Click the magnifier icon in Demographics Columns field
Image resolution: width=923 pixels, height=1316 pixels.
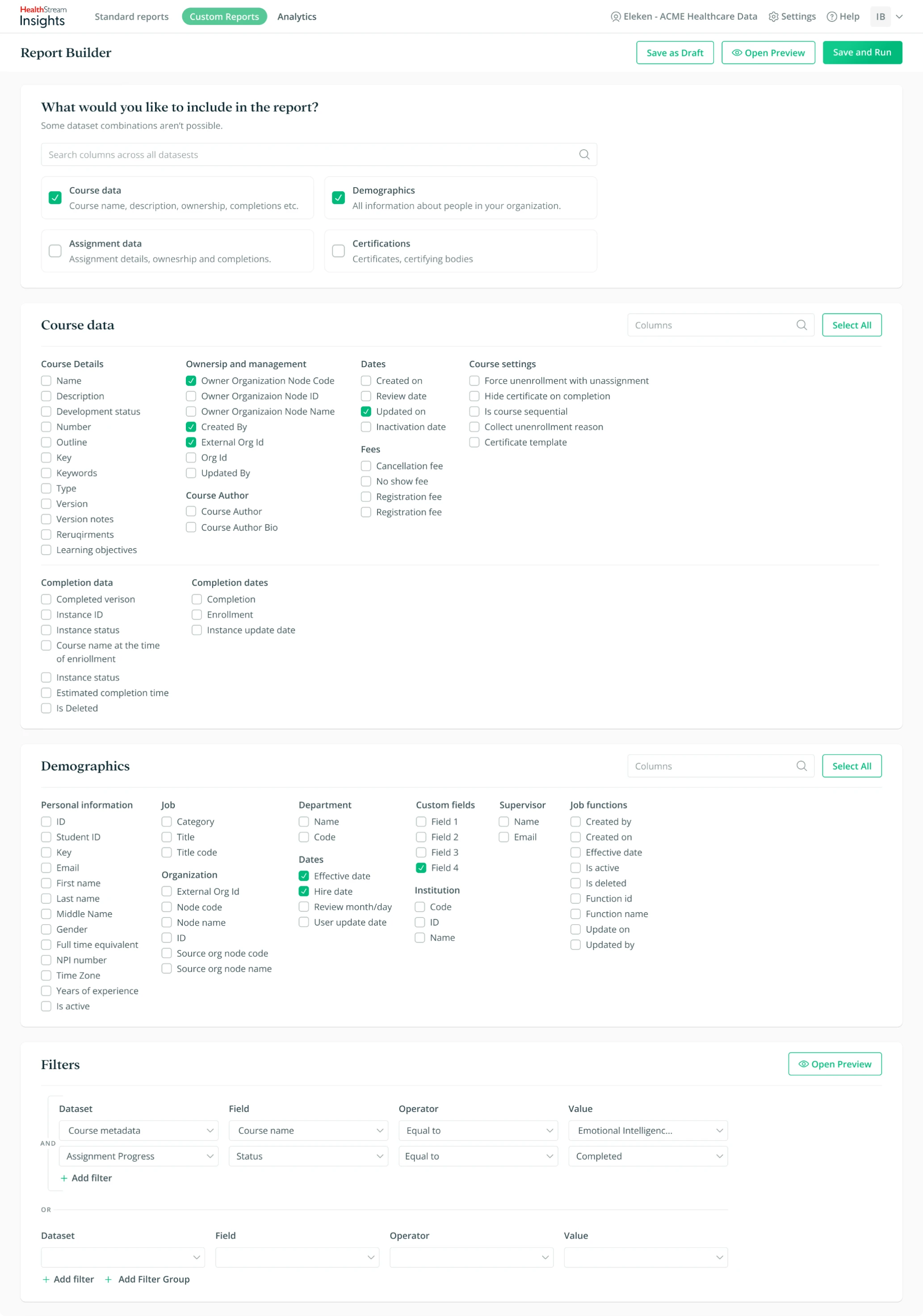tap(801, 766)
